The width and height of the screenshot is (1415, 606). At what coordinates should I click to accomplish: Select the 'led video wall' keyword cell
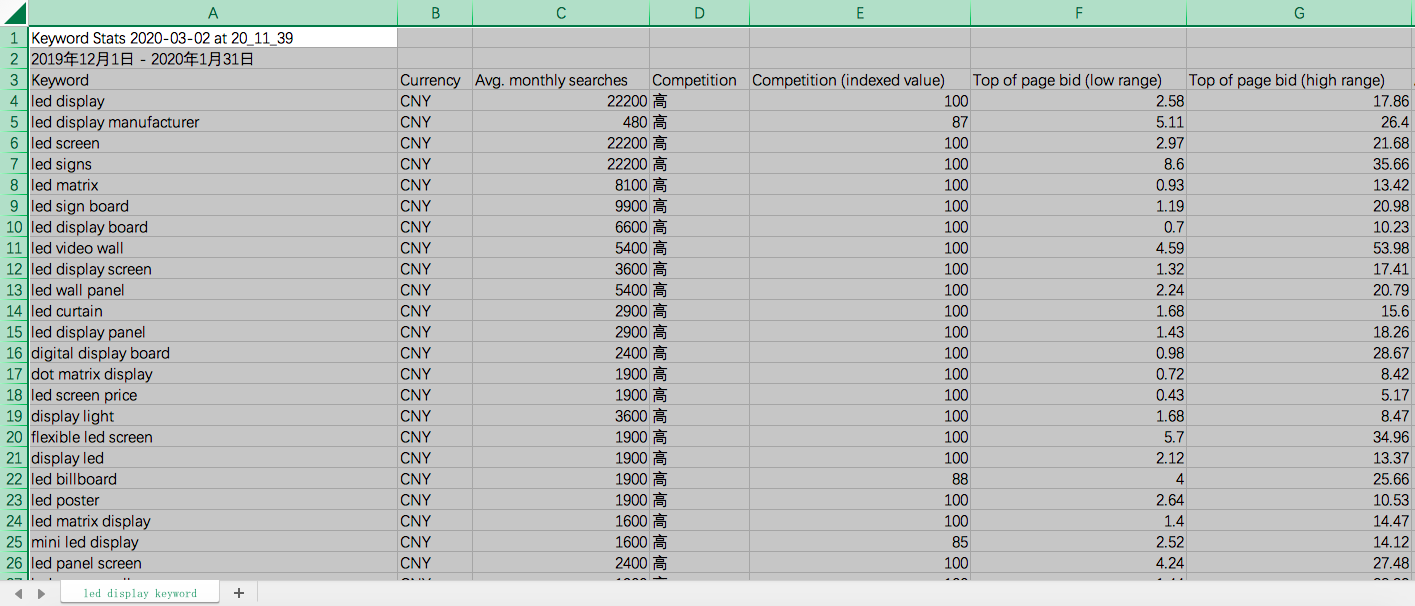tap(212, 248)
